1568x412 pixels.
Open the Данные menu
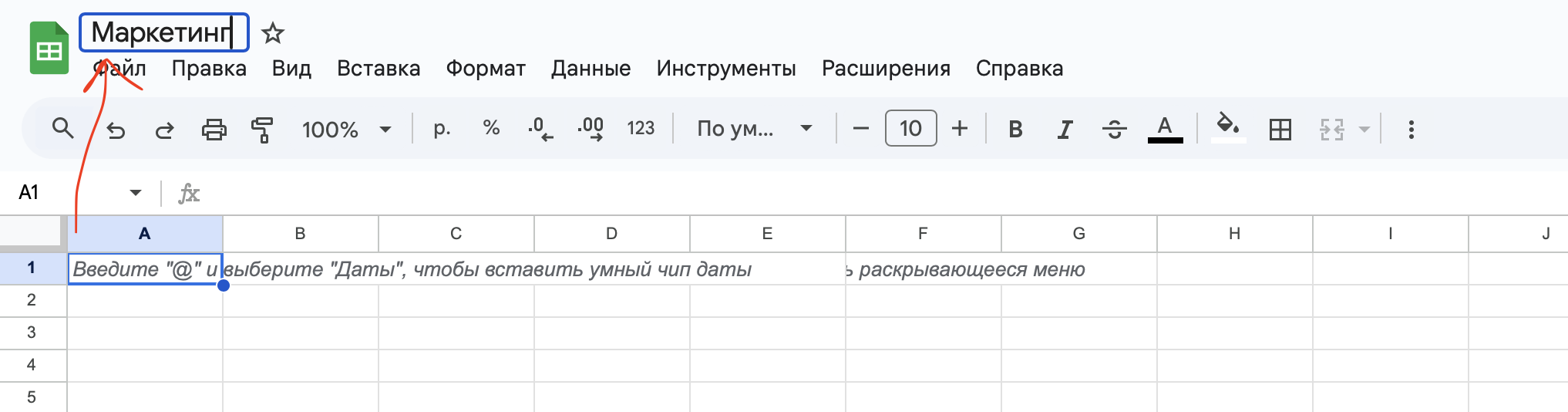[591, 69]
